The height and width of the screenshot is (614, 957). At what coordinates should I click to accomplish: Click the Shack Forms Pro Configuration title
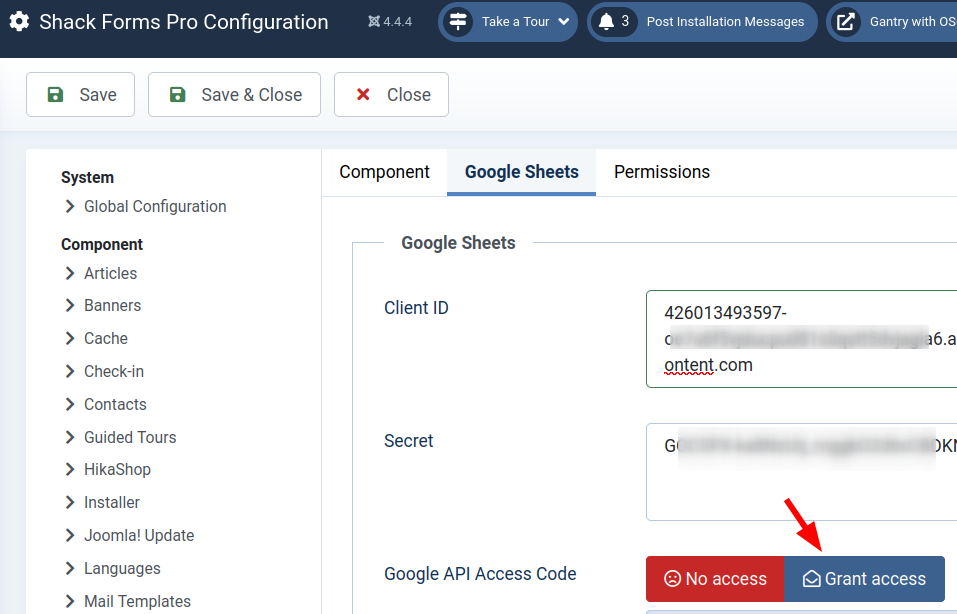184,22
